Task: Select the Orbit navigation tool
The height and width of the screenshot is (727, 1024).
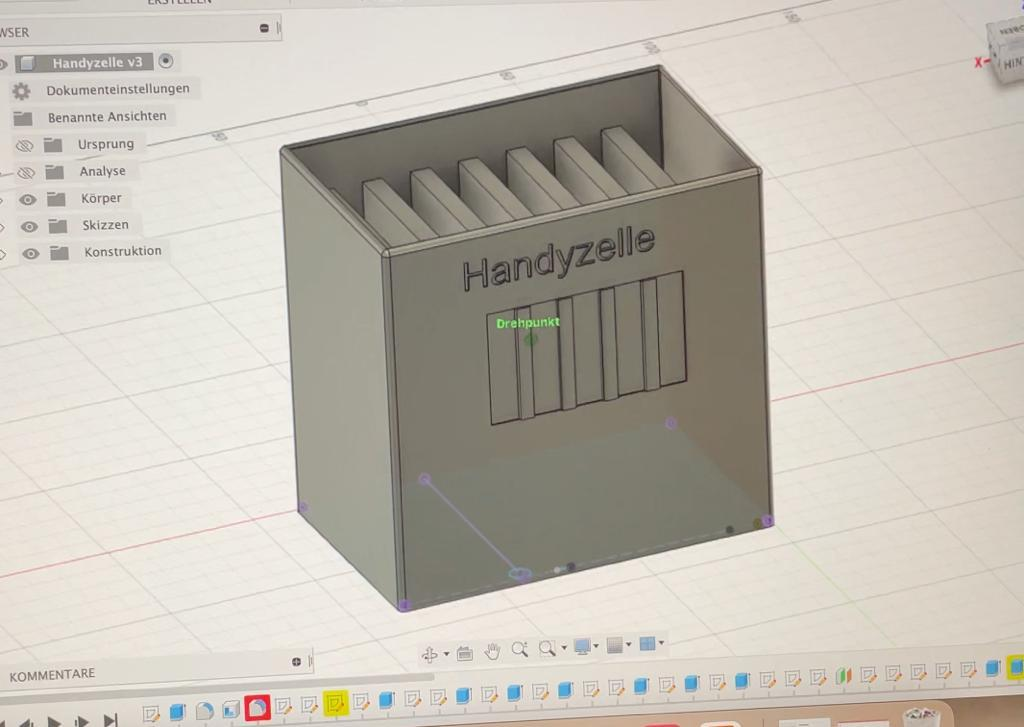Action: (x=430, y=654)
